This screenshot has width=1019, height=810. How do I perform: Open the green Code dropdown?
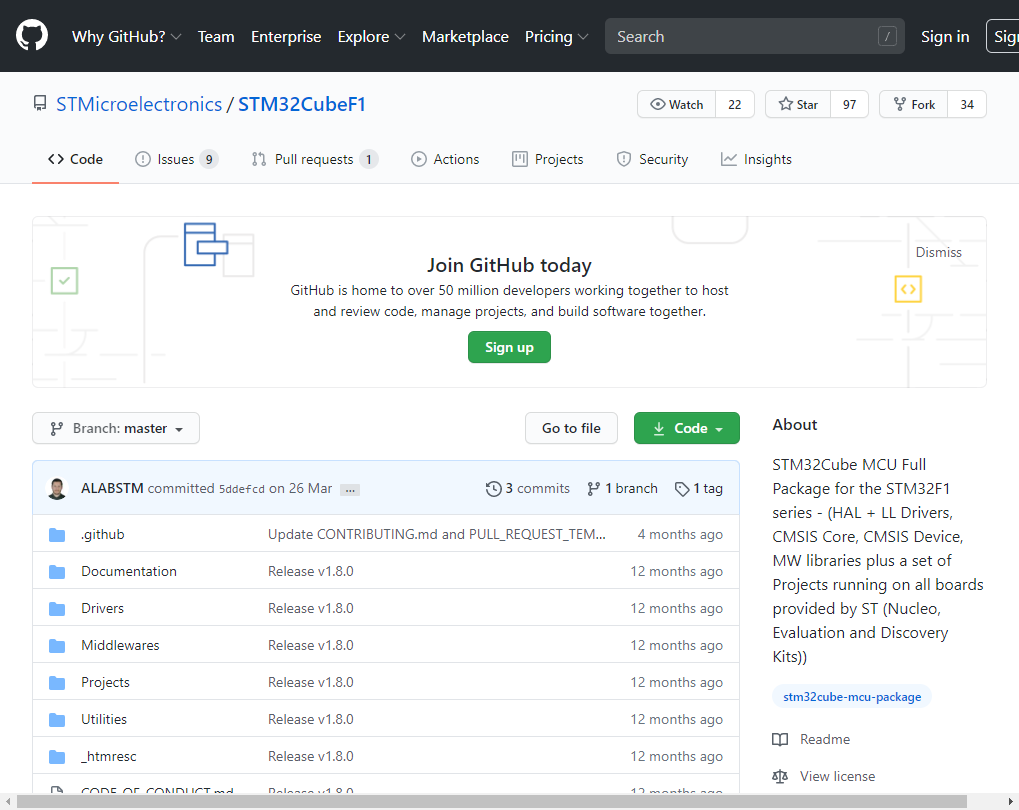coord(686,428)
